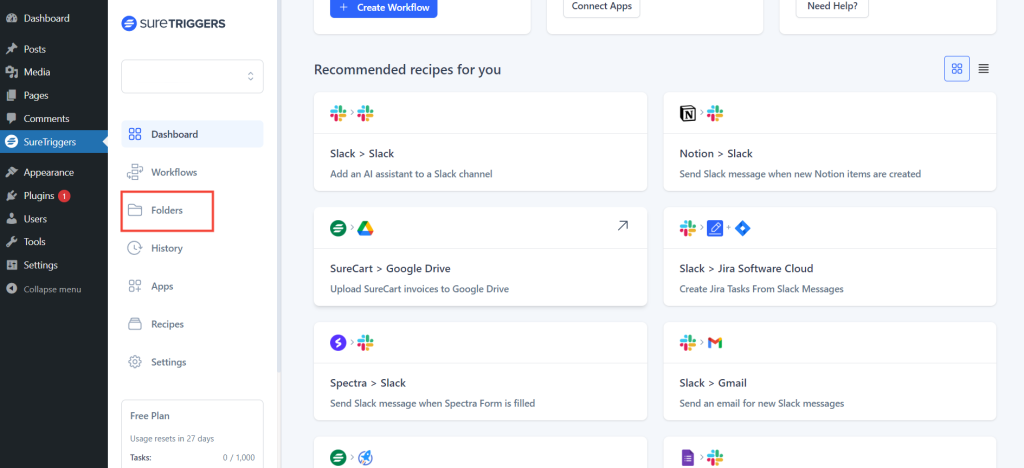This screenshot has width=1024, height=468.
Task: Select Dashboard in SureTriggers sidebar
Action: click(174, 134)
